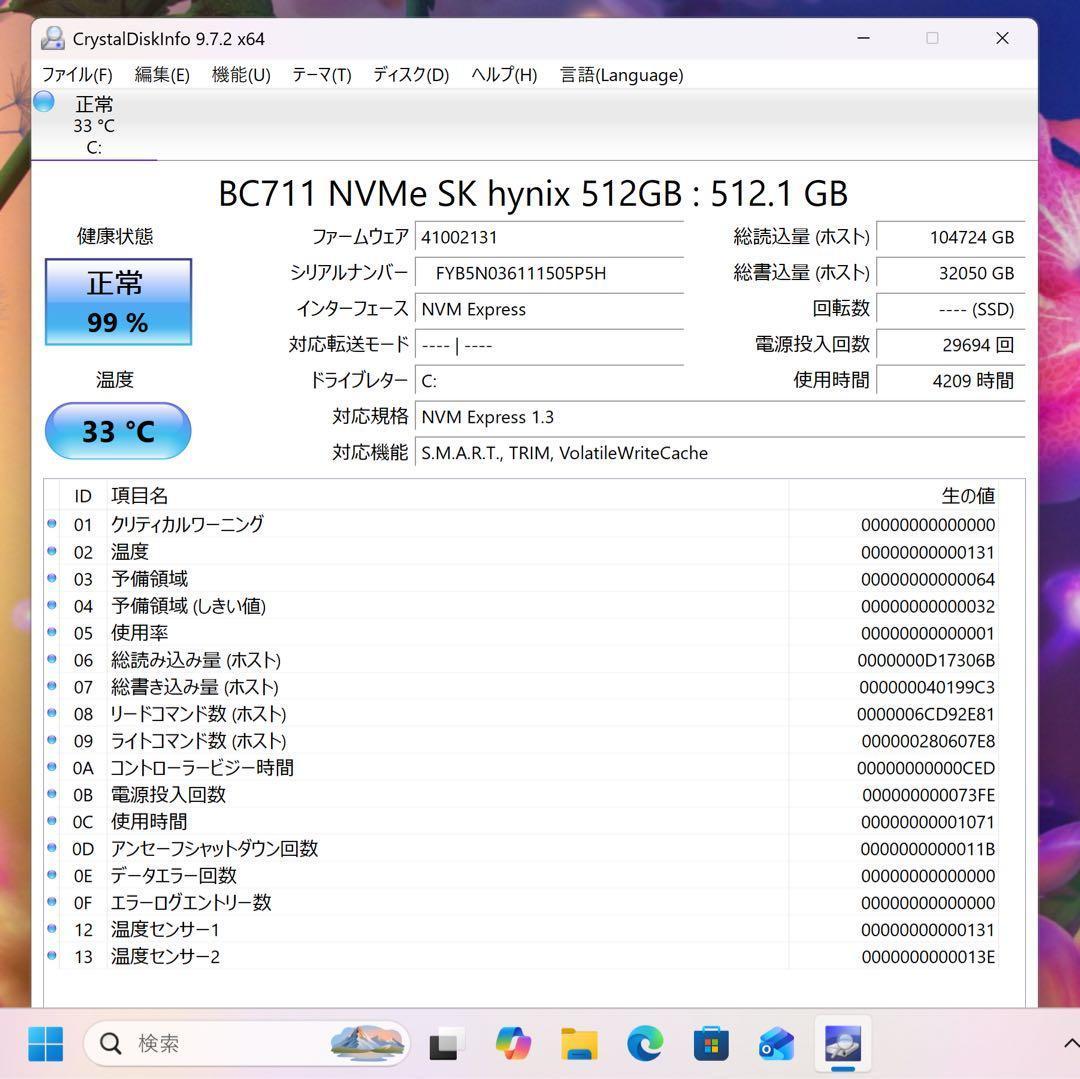Click the CrystalDiskInfo icon on the taskbar

[x=842, y=1043]
